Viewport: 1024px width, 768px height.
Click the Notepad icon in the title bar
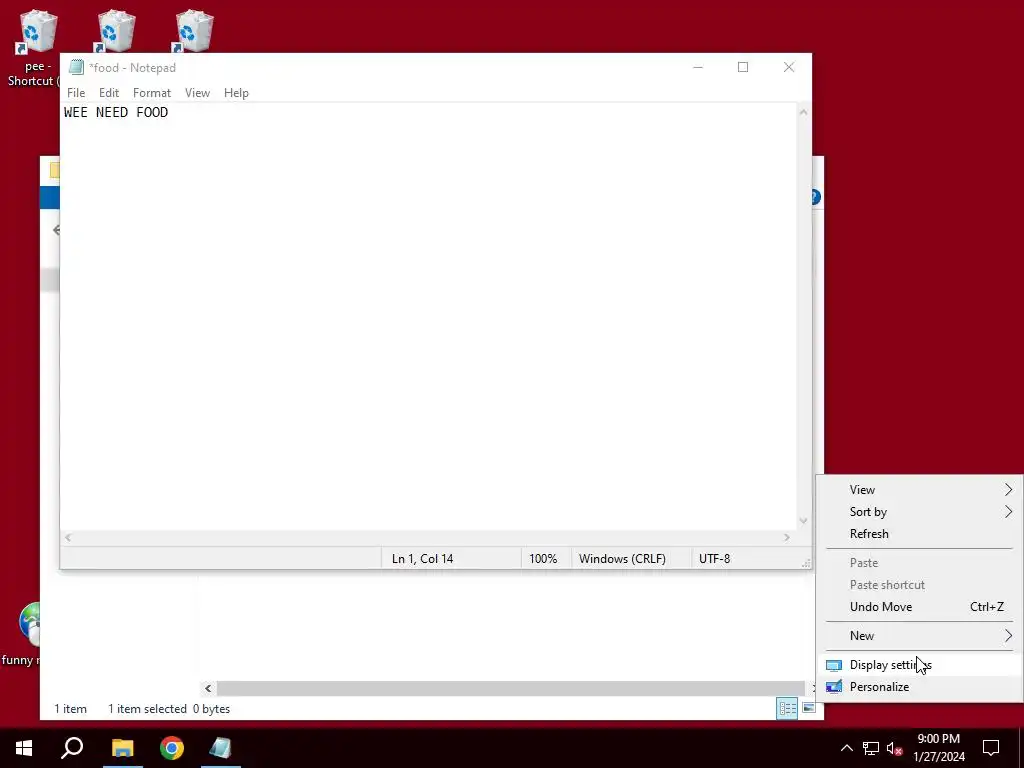76,67
